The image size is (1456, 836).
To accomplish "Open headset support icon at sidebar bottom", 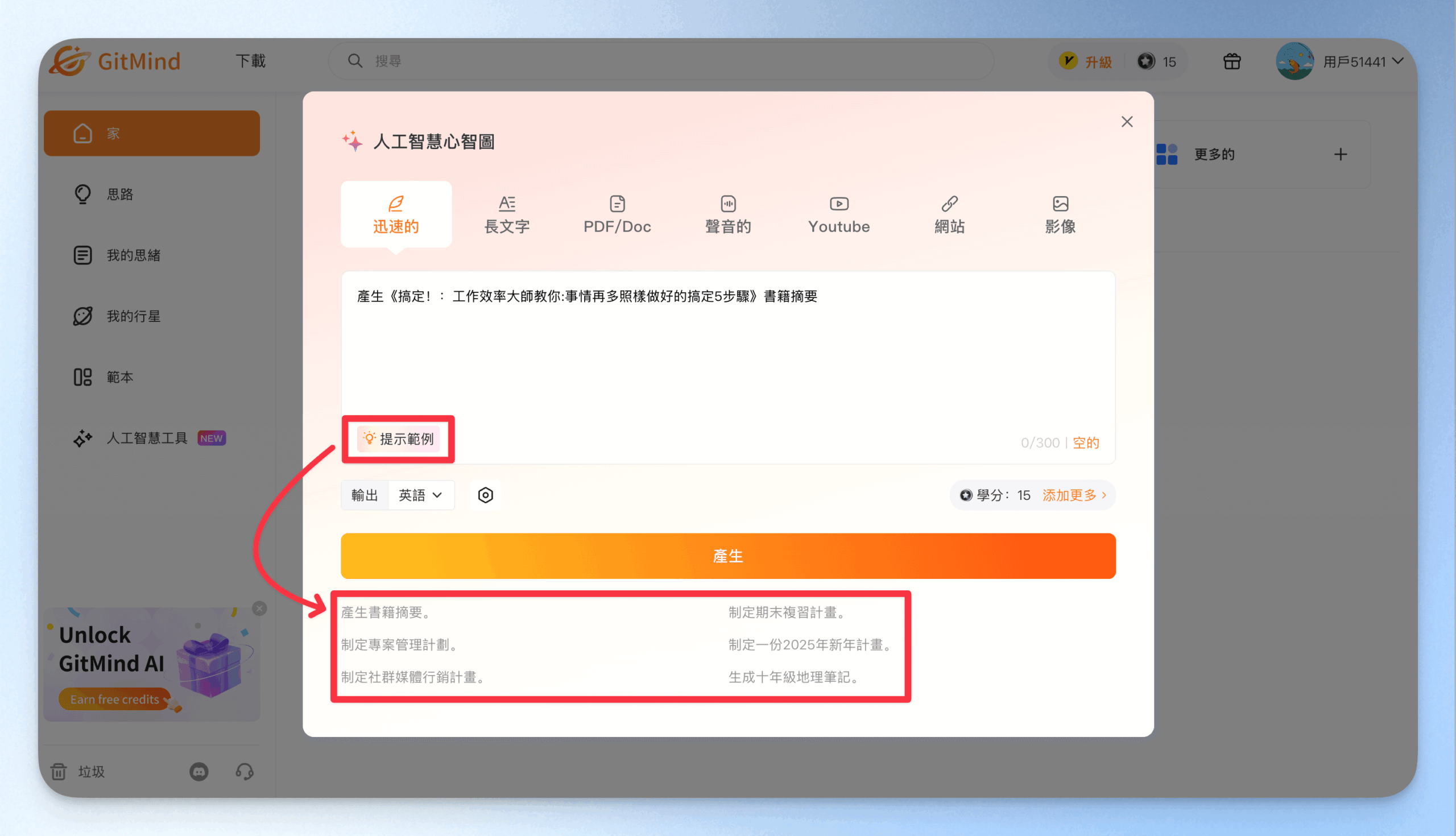I will point(245,771).
